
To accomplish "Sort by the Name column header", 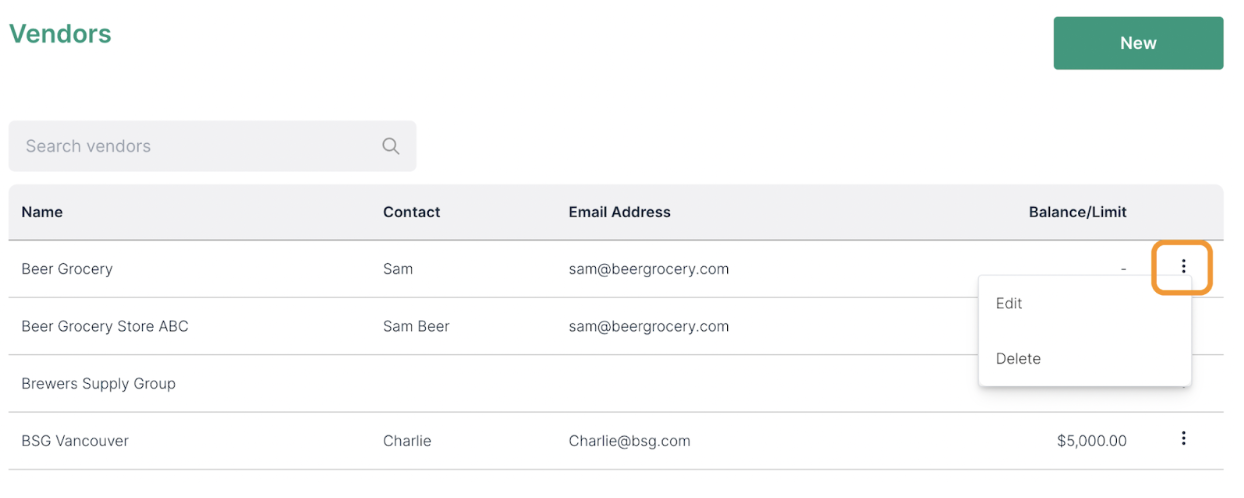I will [42, 212].
